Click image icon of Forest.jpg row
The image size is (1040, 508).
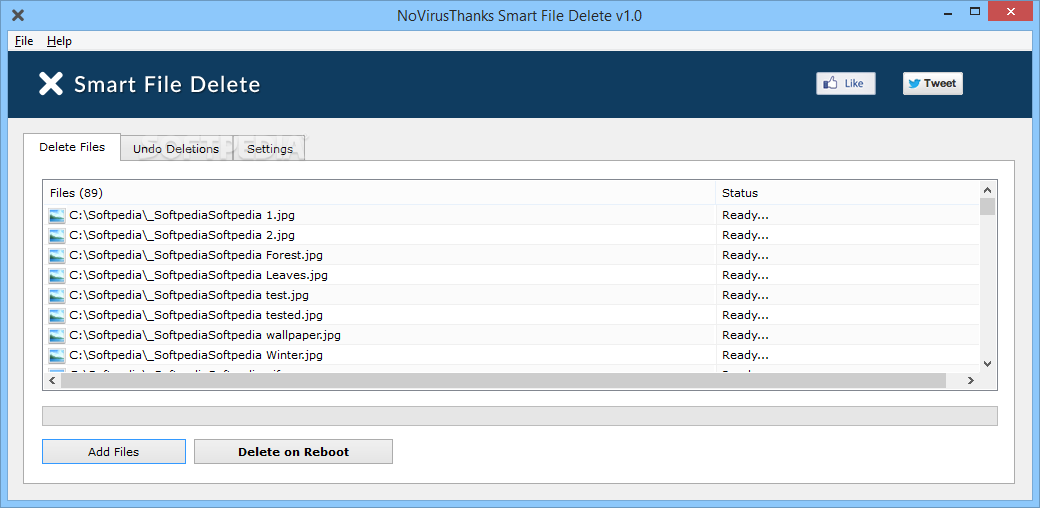click(57, 255)
